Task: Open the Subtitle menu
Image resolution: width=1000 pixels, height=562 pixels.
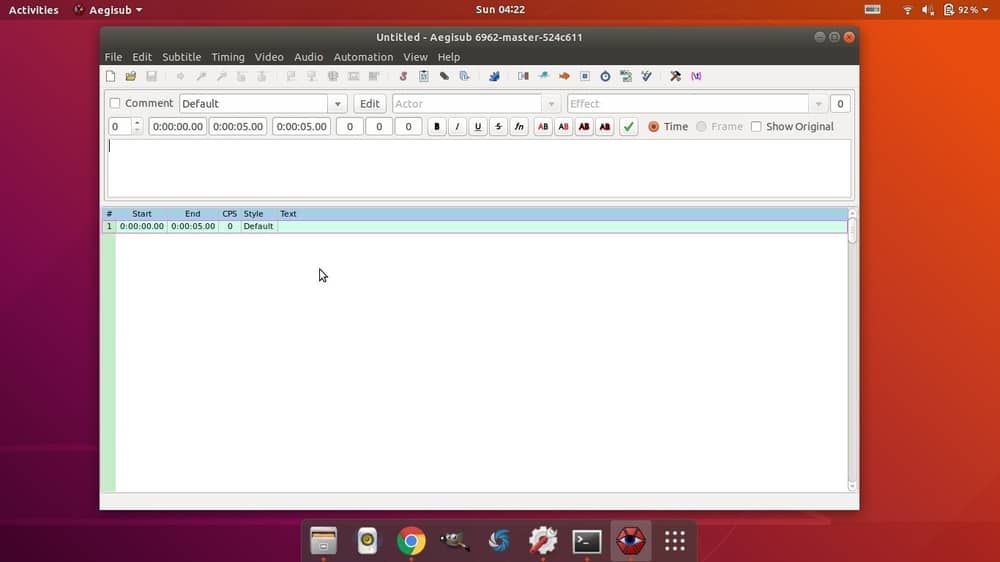Action: [181, 57]
